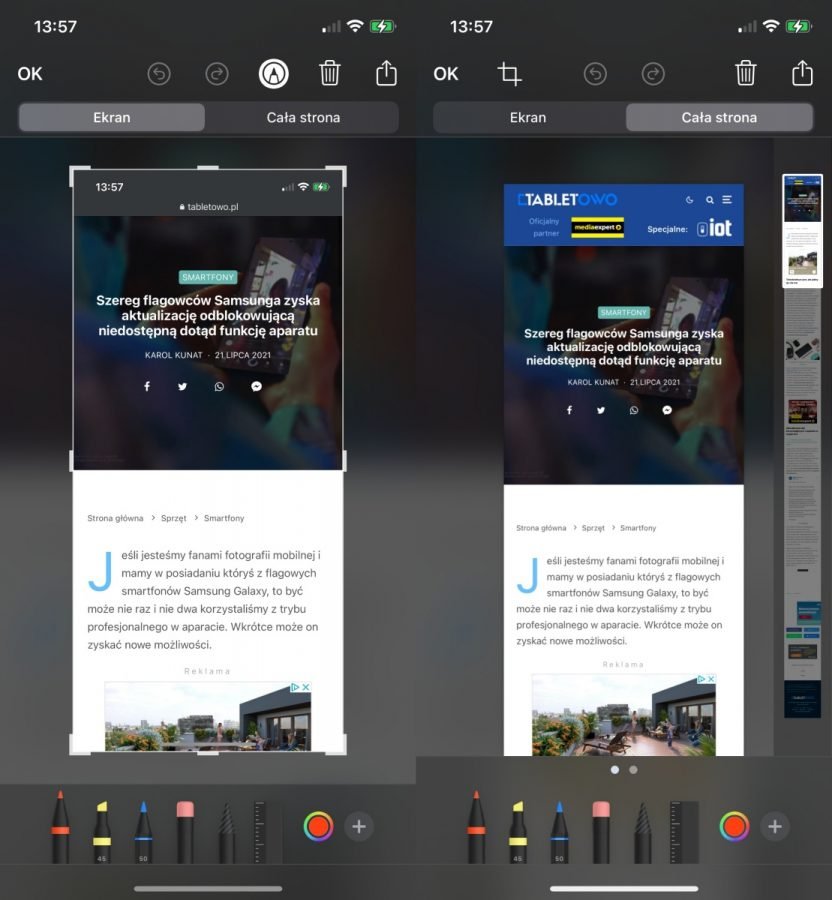Open hamburger menu in right preview header
This screenshot has height=900, width=832.
[x=727, y=200]
